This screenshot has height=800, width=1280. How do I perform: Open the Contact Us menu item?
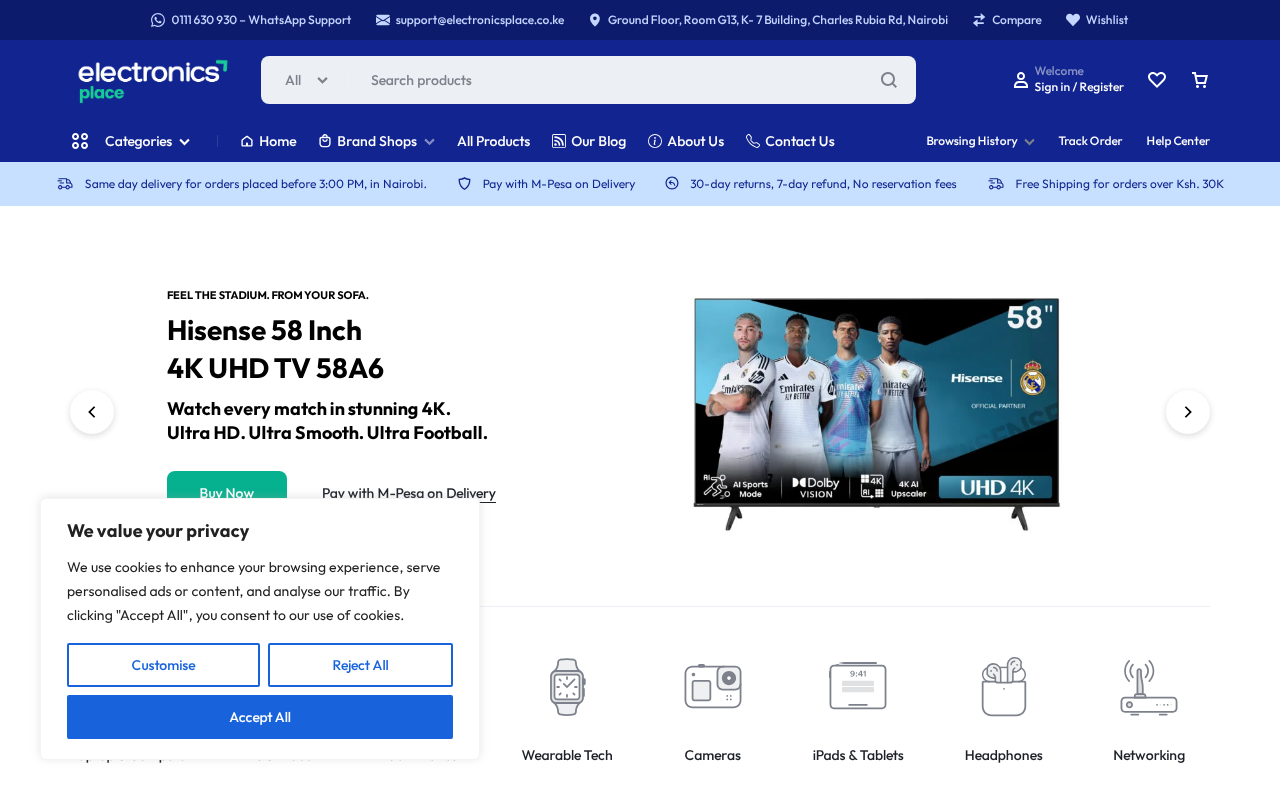pos(790,141)
